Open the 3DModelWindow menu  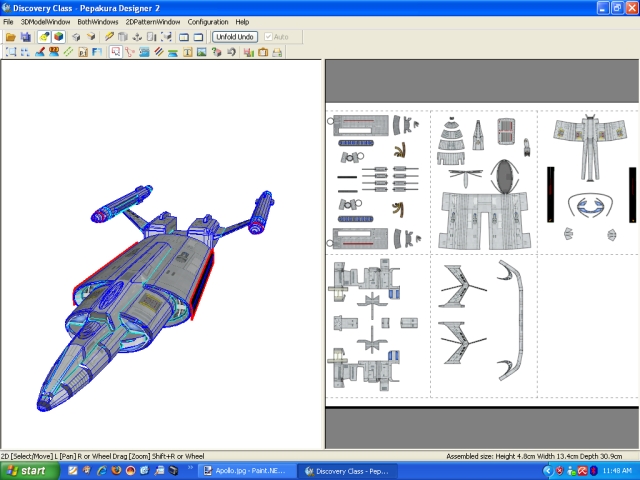pos(45,22)
